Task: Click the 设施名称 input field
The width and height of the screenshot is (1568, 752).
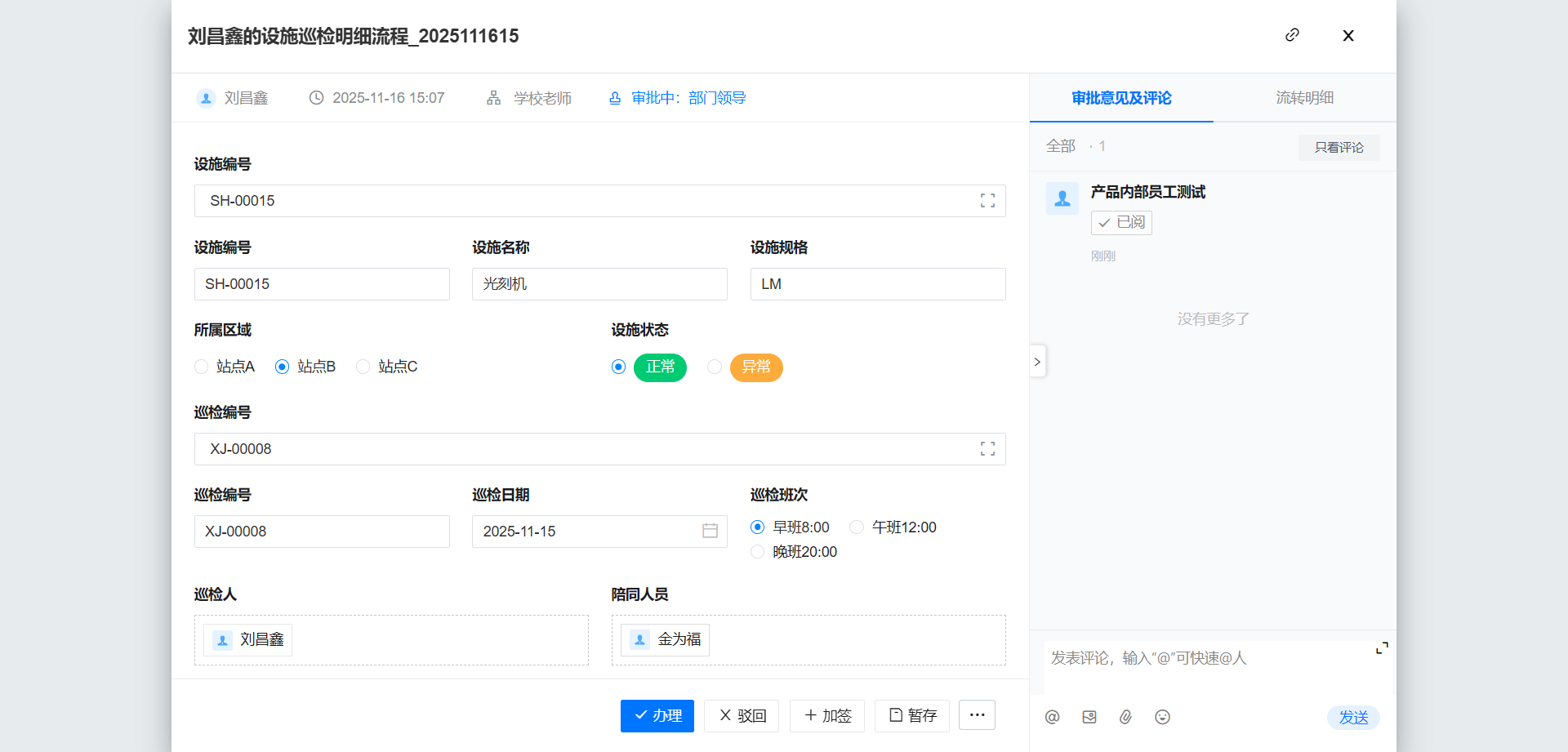Action: pyautogui.click(x=599, y=284)
